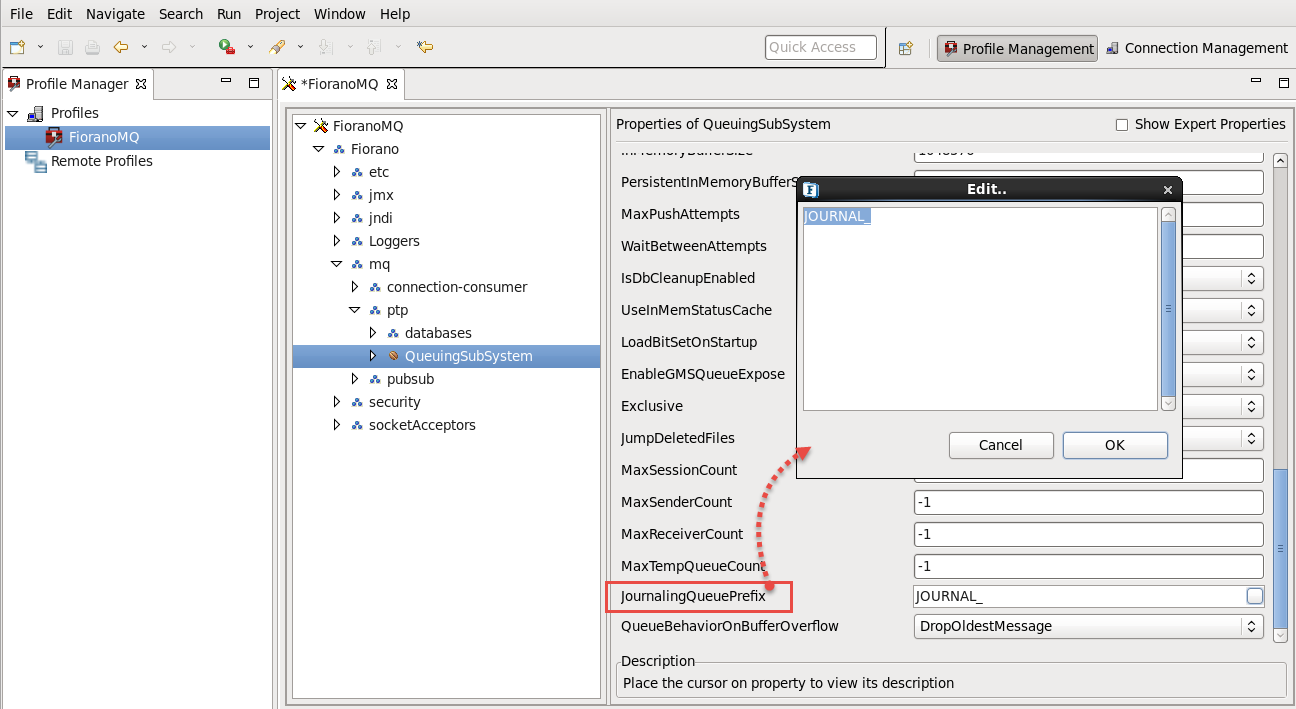Screen dimensions: 1296x709
Task: Collapse the mq tree node
Action: 336,264
